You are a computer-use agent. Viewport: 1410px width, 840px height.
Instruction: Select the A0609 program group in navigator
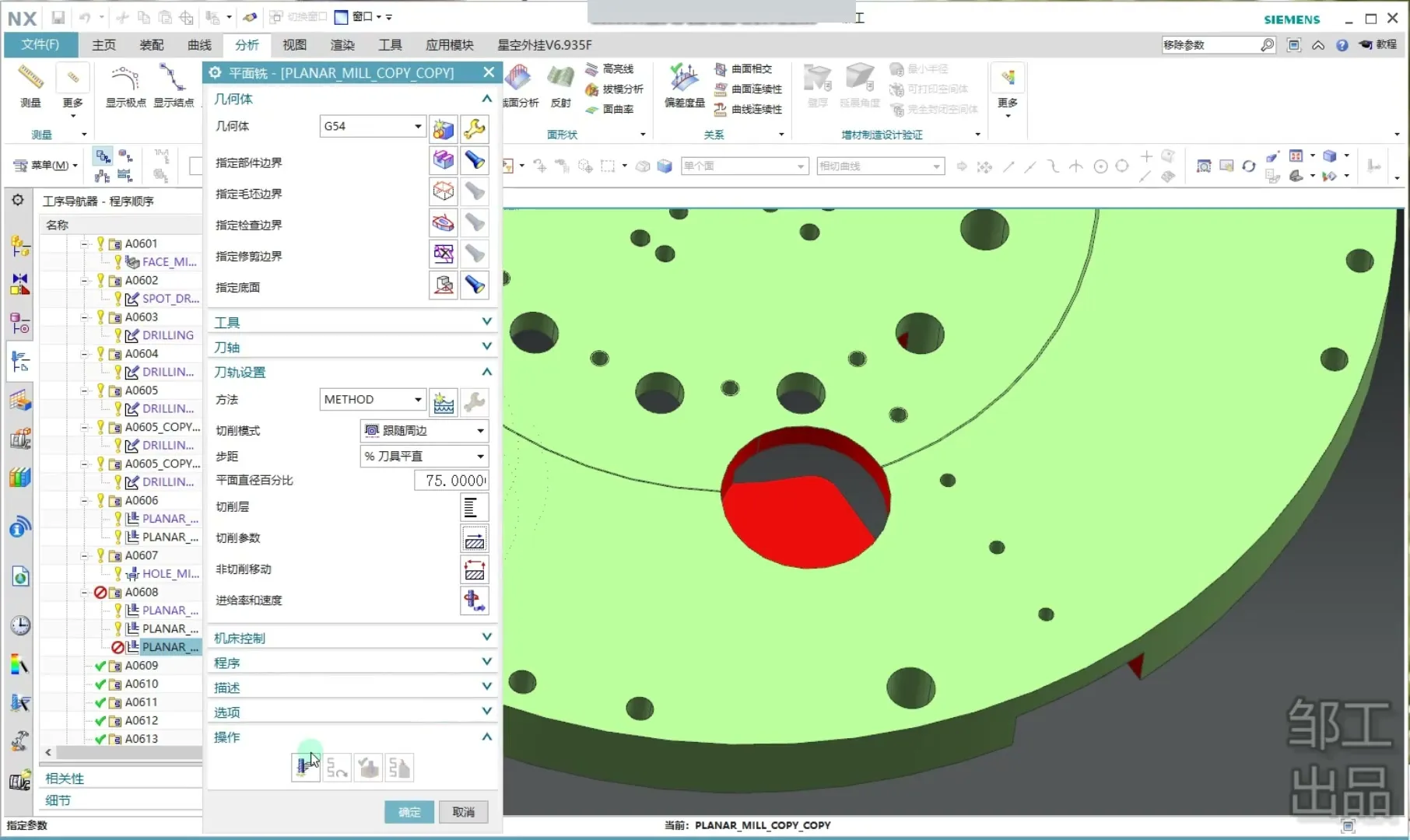[x=141, y=666]
